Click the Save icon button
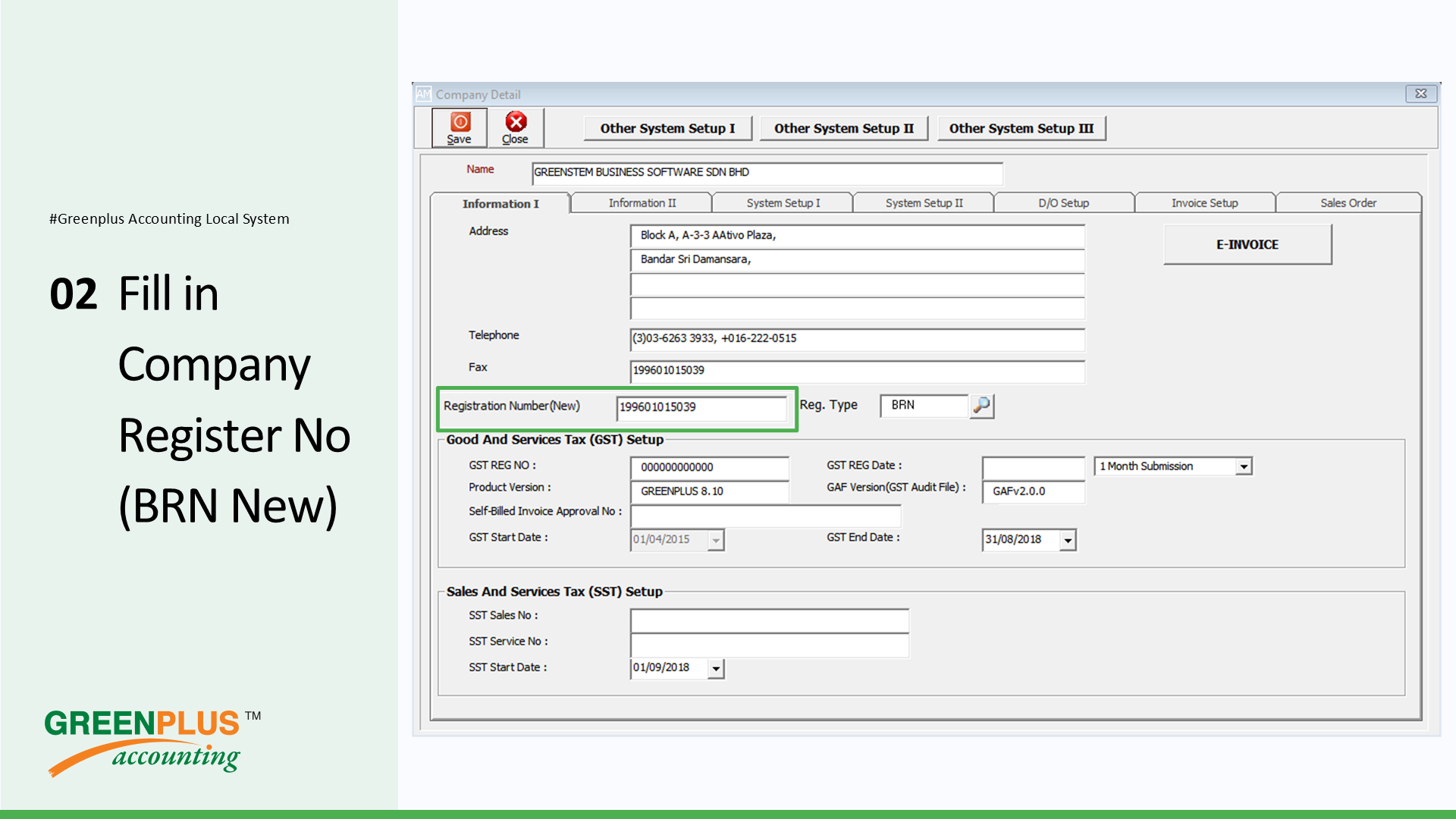1456x819 pixels. click(x=460, y=127)
